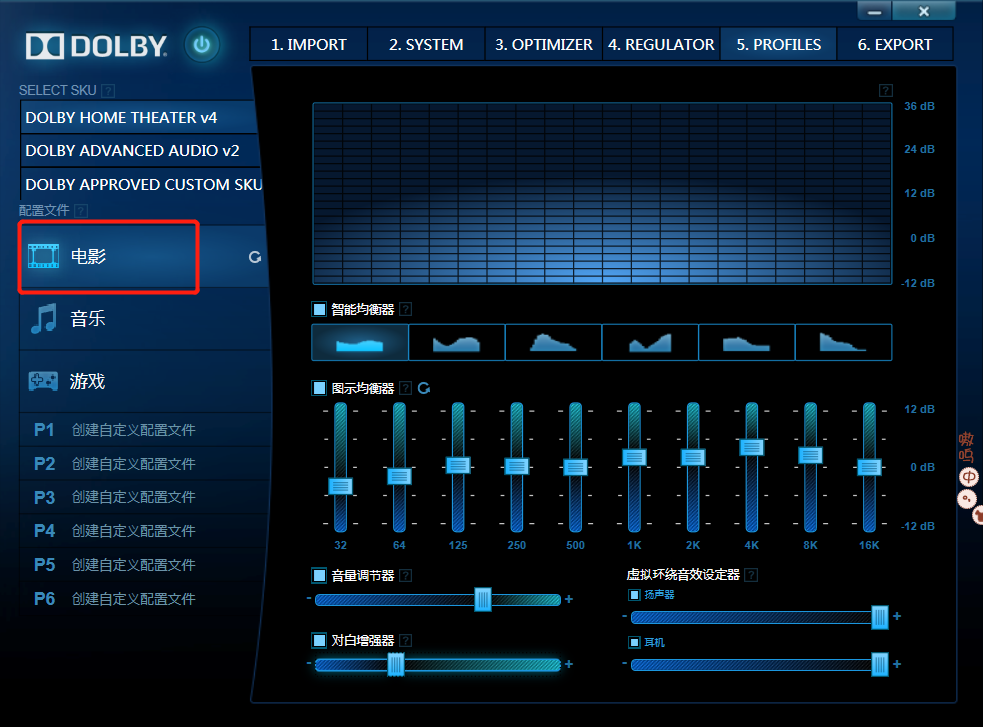This screenshot has width=983, height=727.
Task: Toggle the 对白增强器 checkbox
Action: tap(319, 640)
